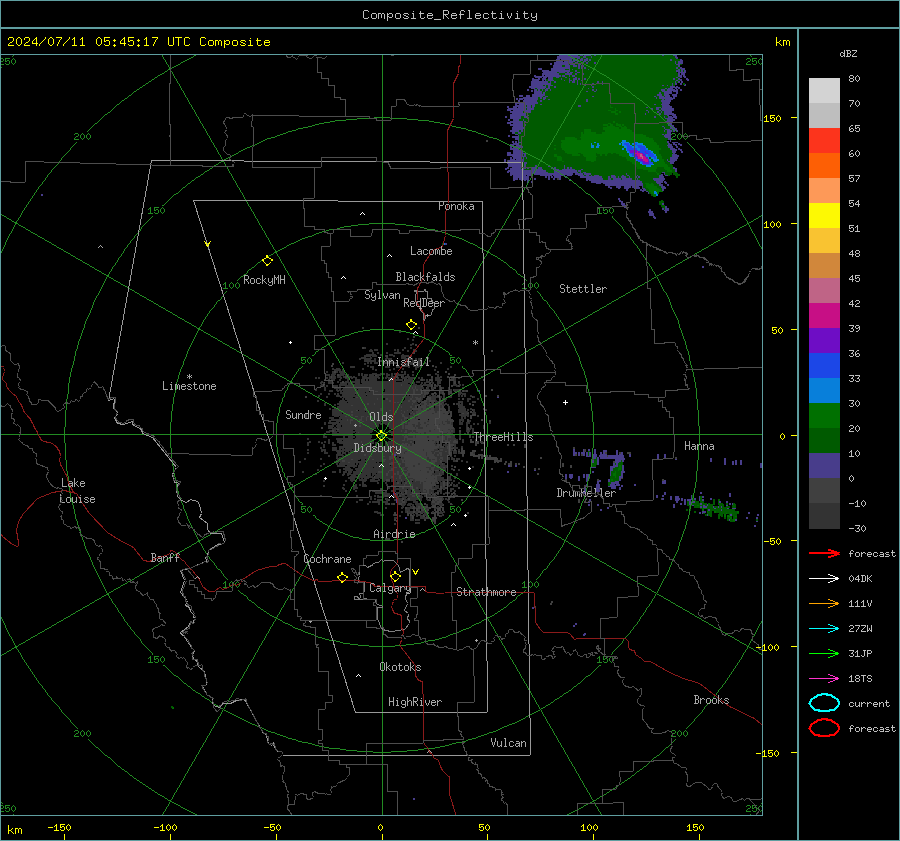Click the RockyMH town label
This screenshot has height=841, width=900.
[x=264, y=280]
